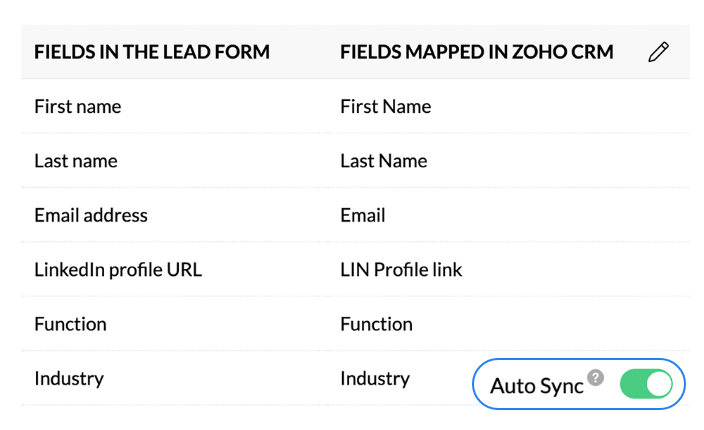Image resolution: width=704 pixels, height=430 pixels.
Task: Select the Function CRM mapped field
Action: (x=376, y=324)
